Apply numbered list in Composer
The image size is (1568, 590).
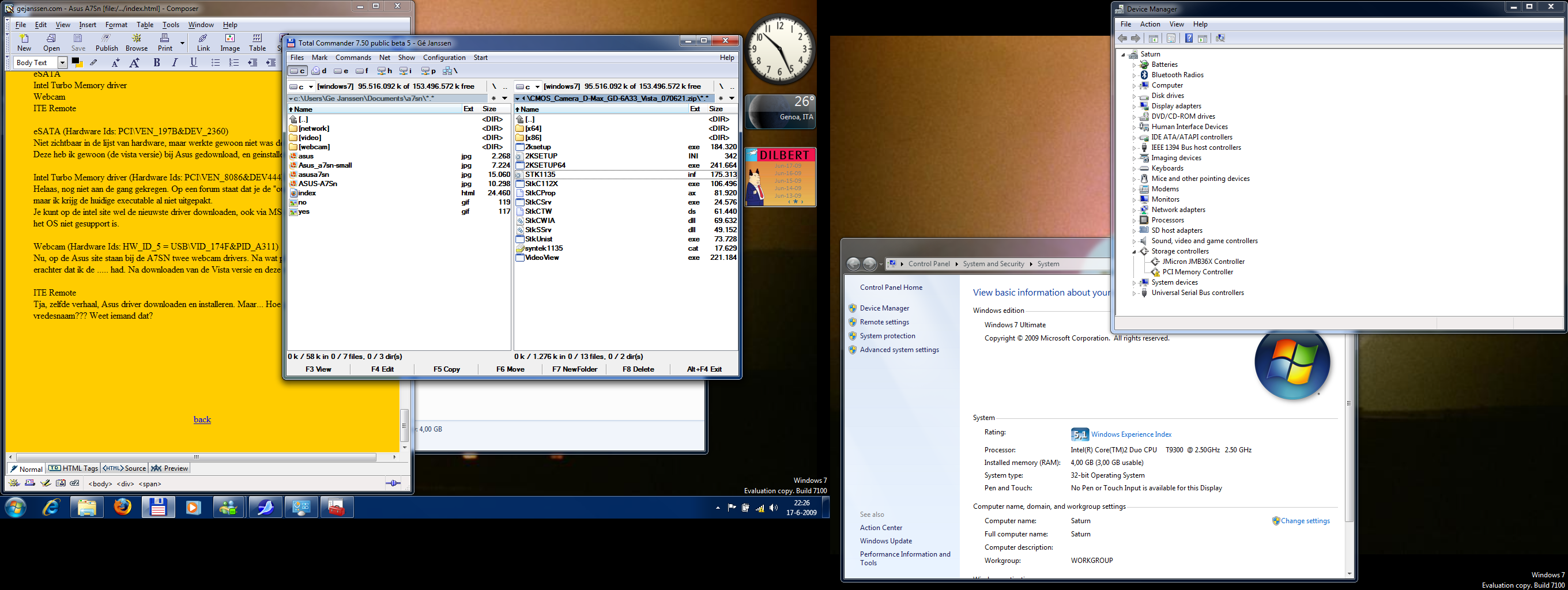tap(233, 62)
